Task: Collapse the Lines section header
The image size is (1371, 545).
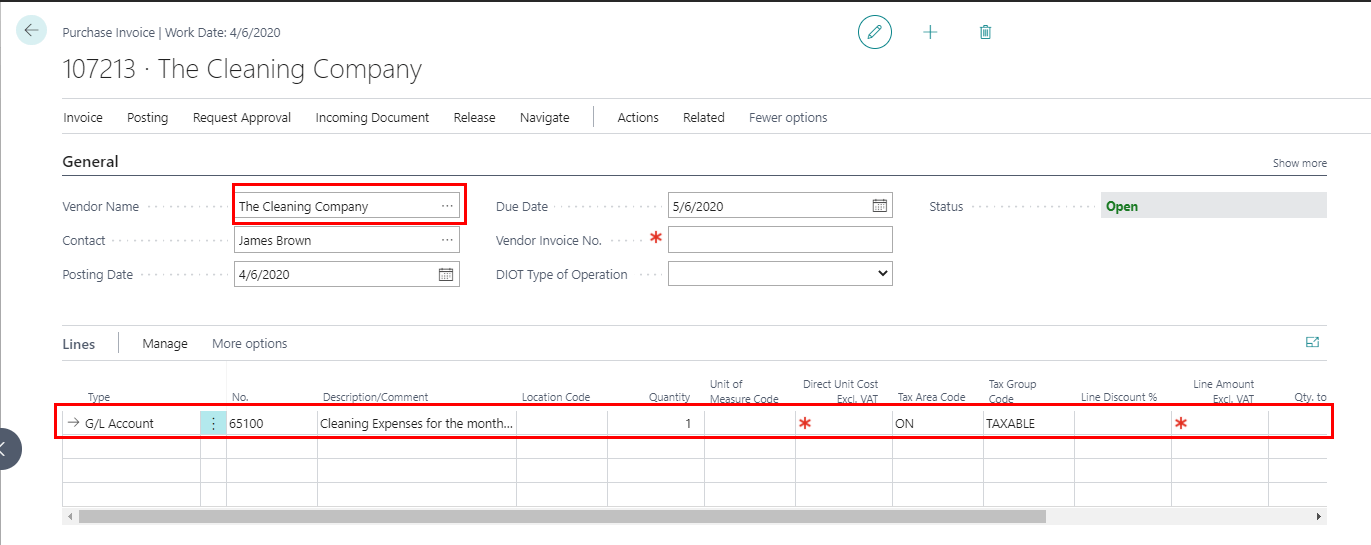Action: pyautogui.click(x=79, y=344)
